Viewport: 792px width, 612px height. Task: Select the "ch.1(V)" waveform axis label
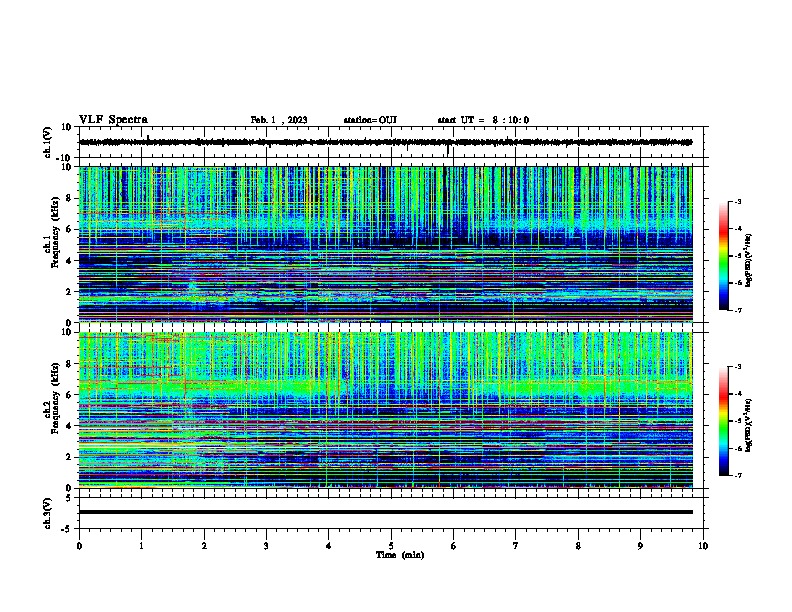click(47, 142)
